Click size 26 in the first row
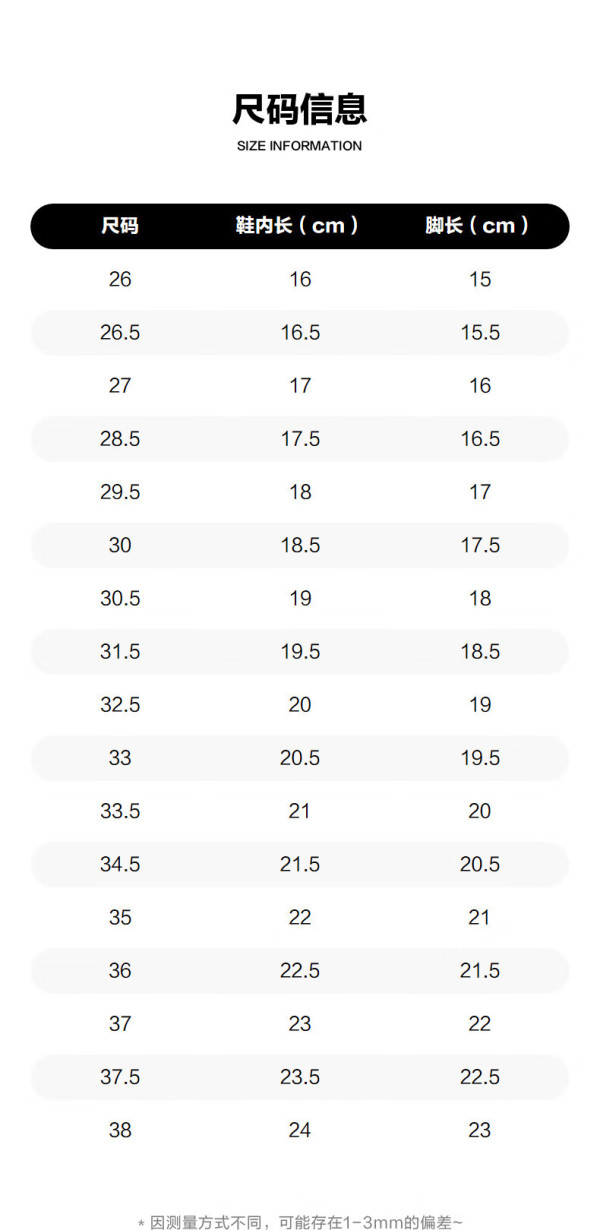The height and width of the screenshot is (1230, 600). [120, 279]
